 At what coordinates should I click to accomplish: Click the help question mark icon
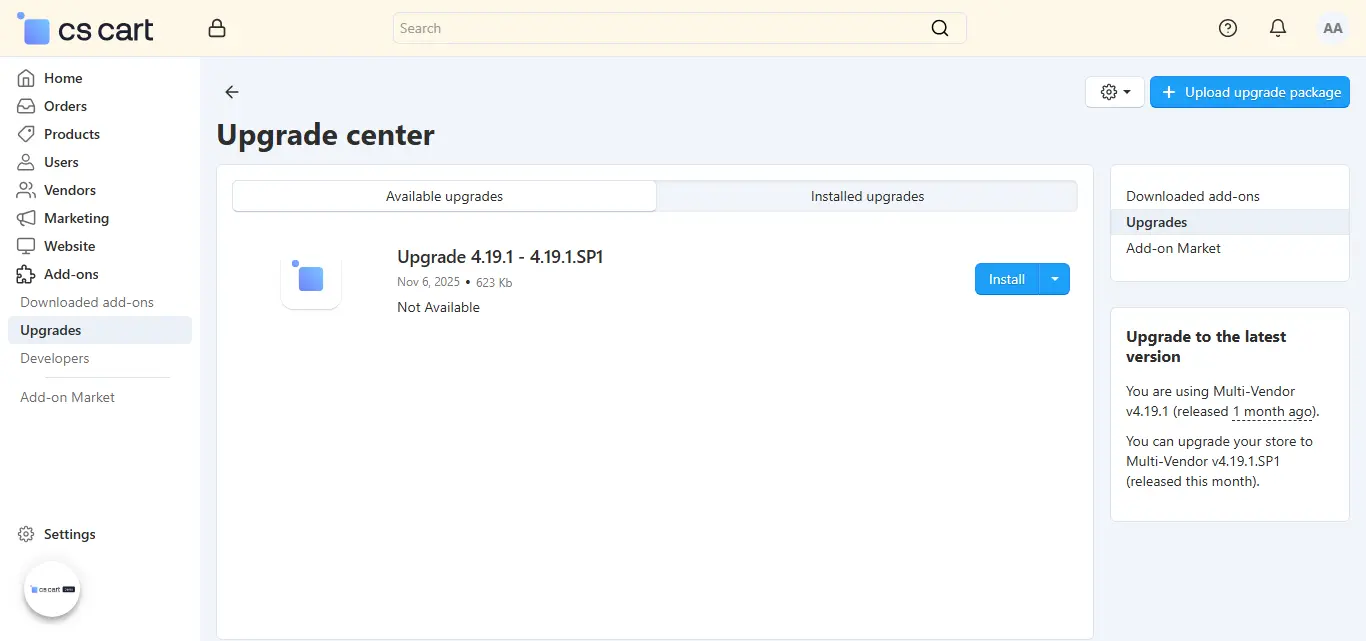(x=1228, y=28)
